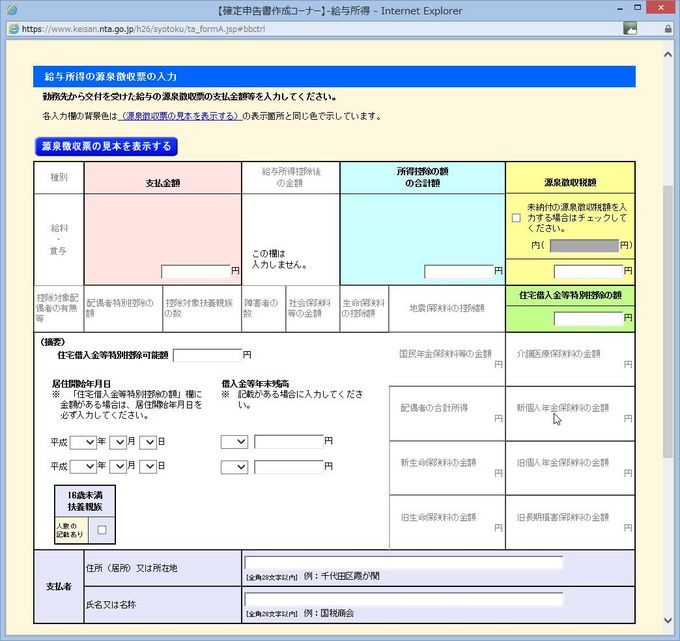
Task: Click the Internet Explorer icon in title bar
Action: coord(12,10)
